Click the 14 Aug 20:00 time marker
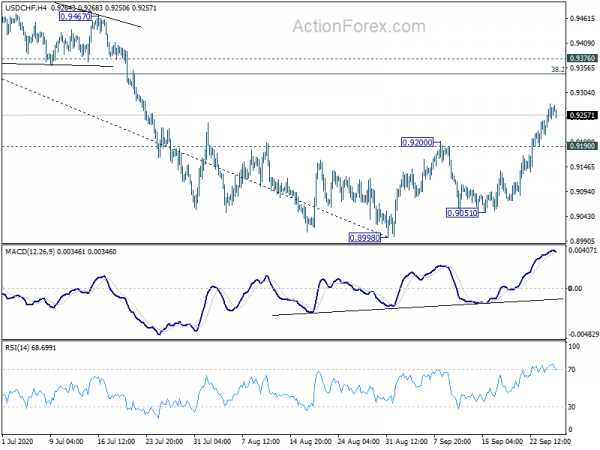This screenshot has height=450, width=600. [x=310, y=441]
